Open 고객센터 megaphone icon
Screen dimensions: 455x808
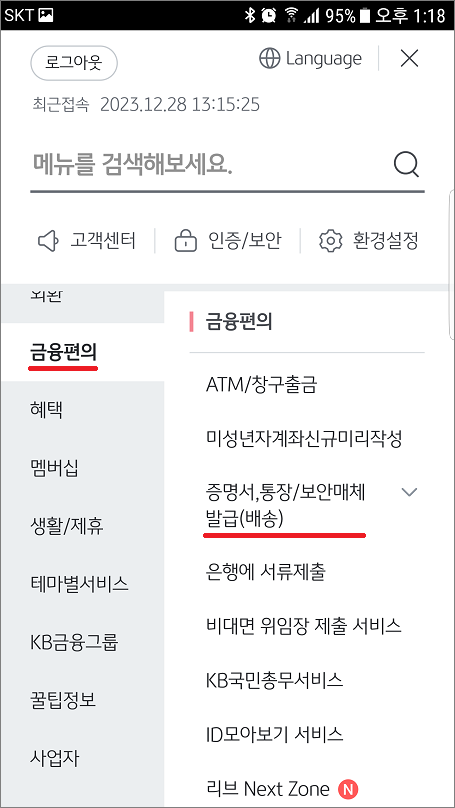click(48, 241)
